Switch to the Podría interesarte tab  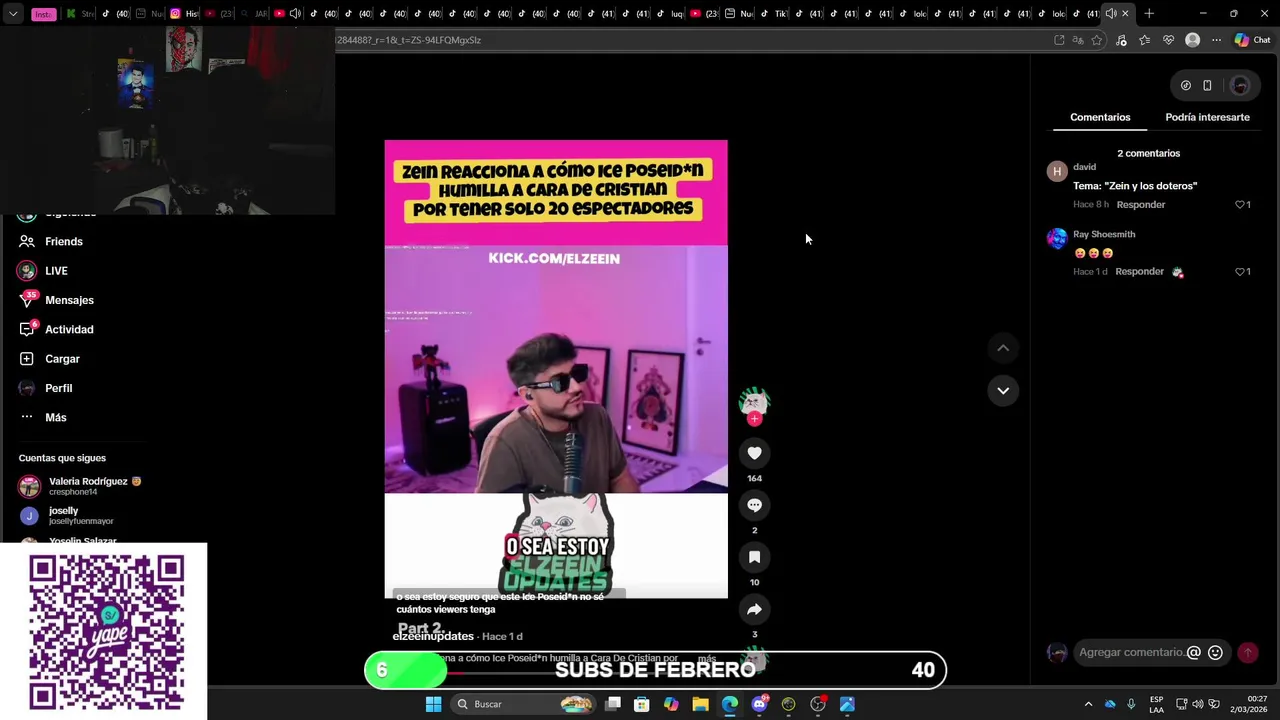coord(1207,117)
